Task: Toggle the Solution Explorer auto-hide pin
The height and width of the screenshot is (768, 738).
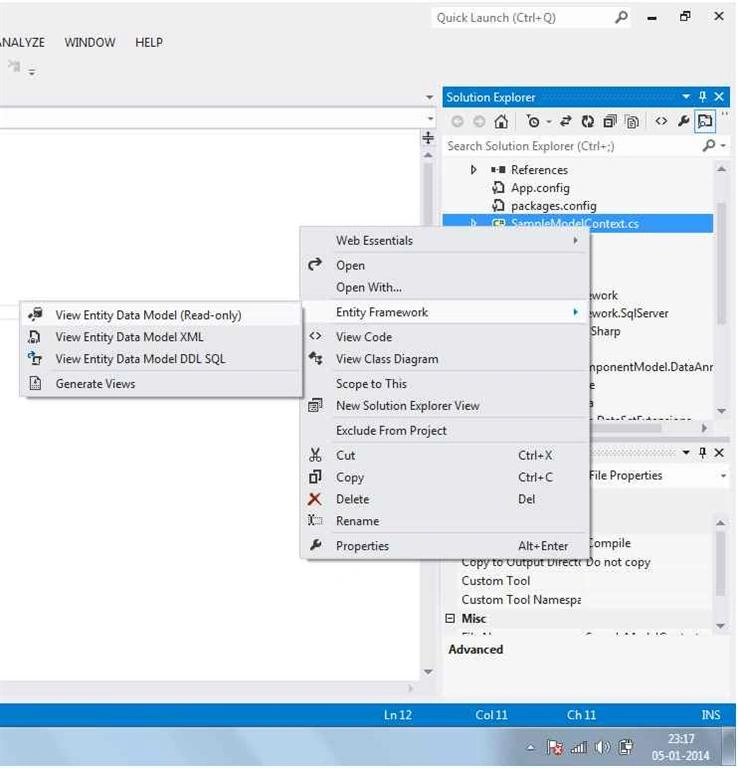Action: 702,96
